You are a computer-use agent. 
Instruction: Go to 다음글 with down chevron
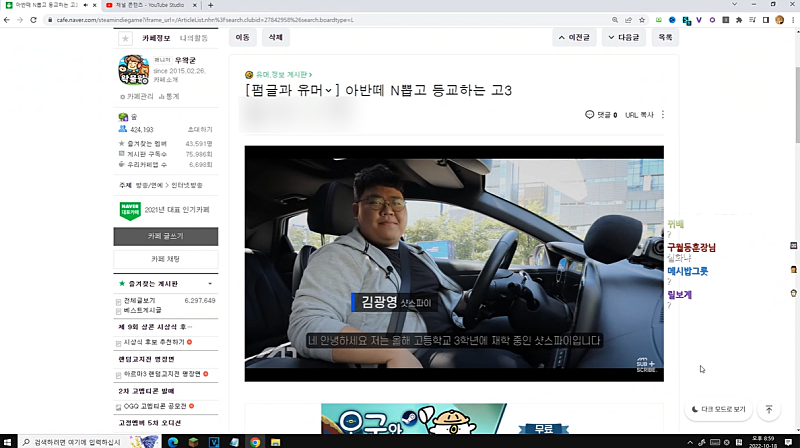point(622,37)
